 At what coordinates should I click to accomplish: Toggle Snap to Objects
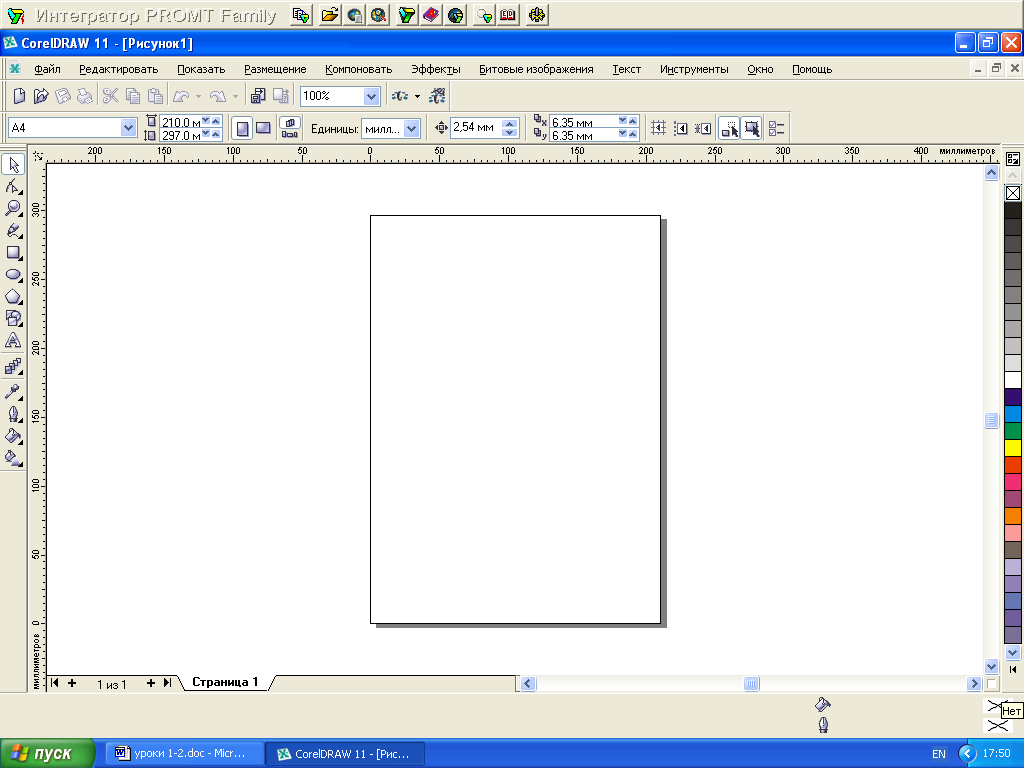703,128
